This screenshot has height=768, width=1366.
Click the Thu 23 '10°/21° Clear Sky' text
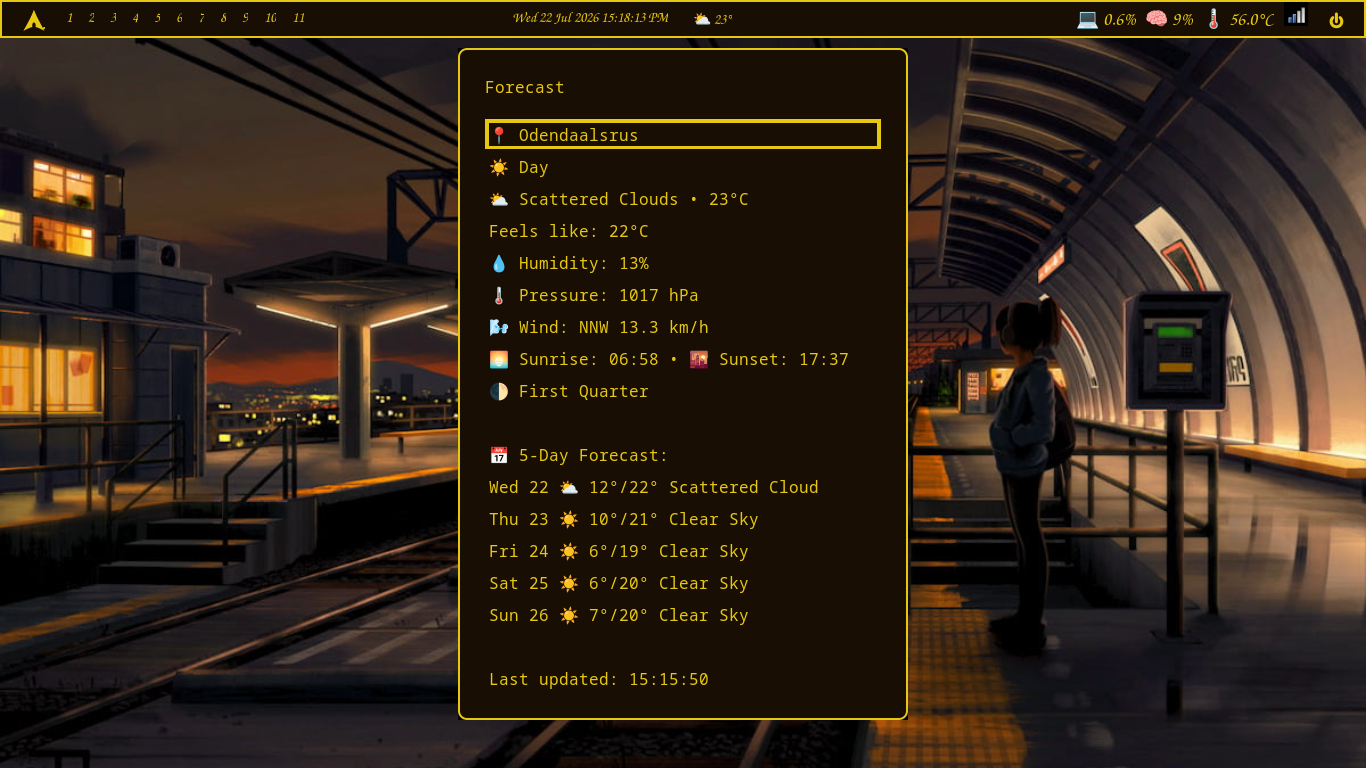(674, 519)
